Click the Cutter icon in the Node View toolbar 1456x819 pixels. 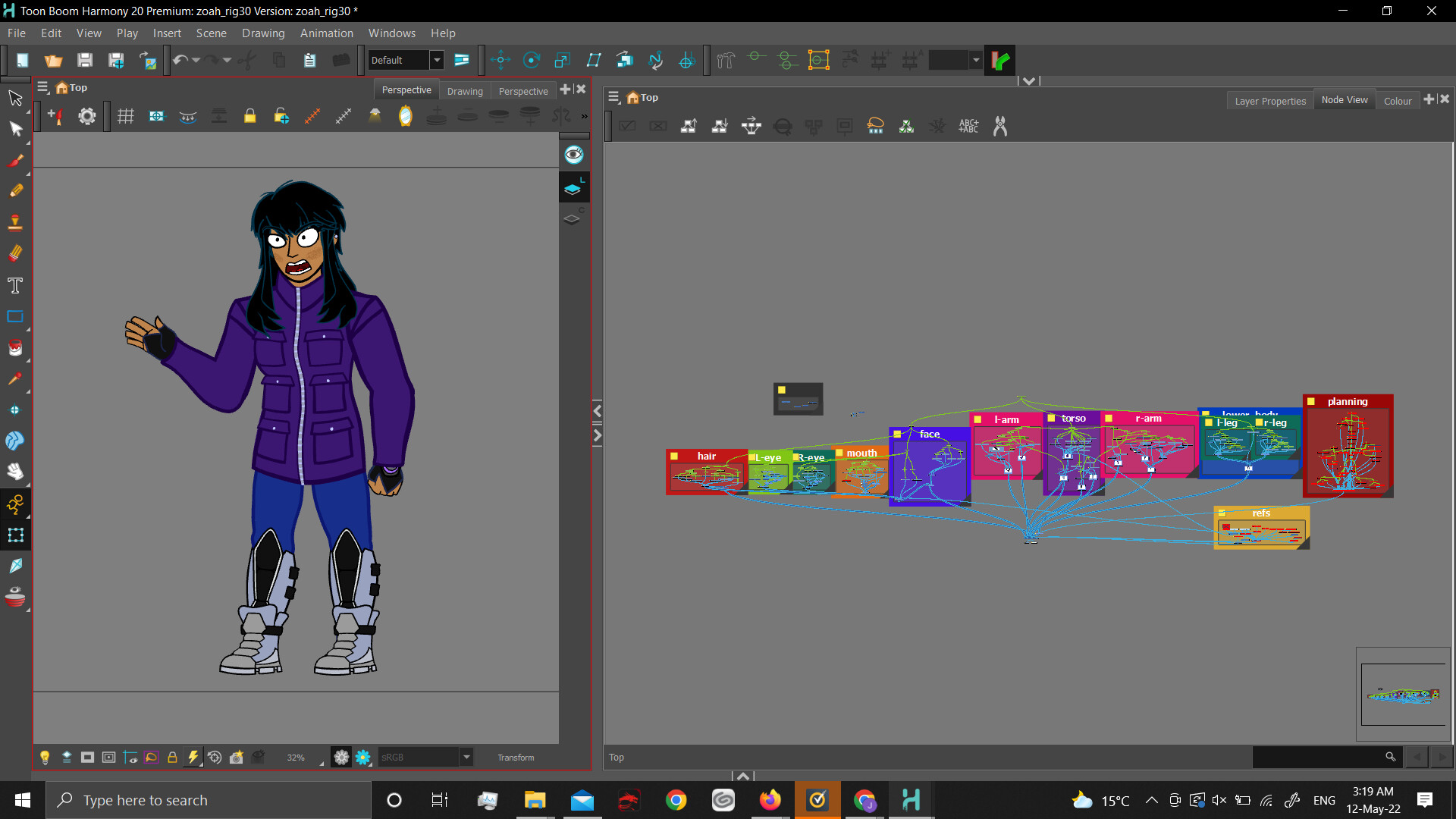pos(999,126)
